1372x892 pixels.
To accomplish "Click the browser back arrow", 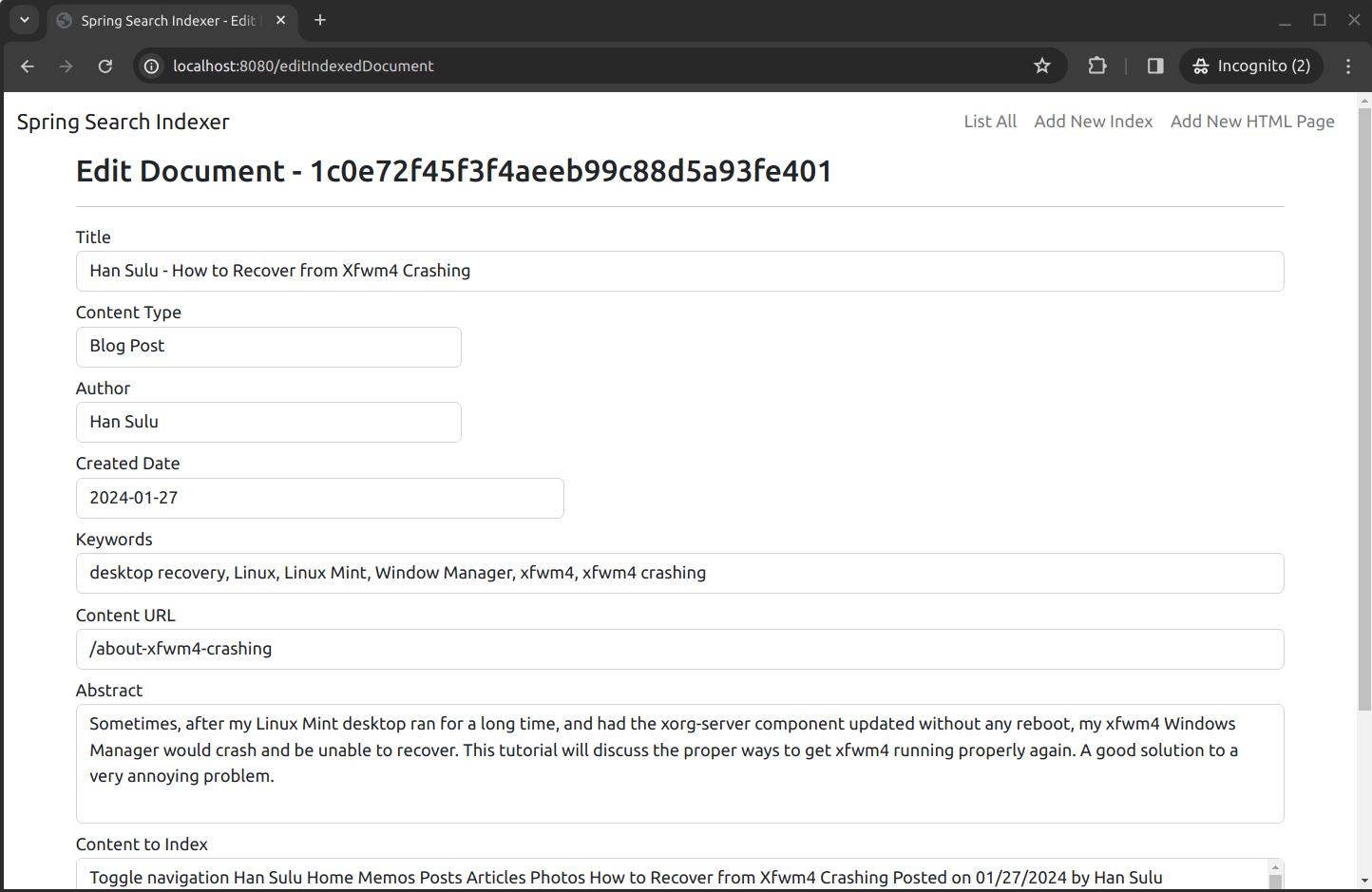I will [28, 66].
